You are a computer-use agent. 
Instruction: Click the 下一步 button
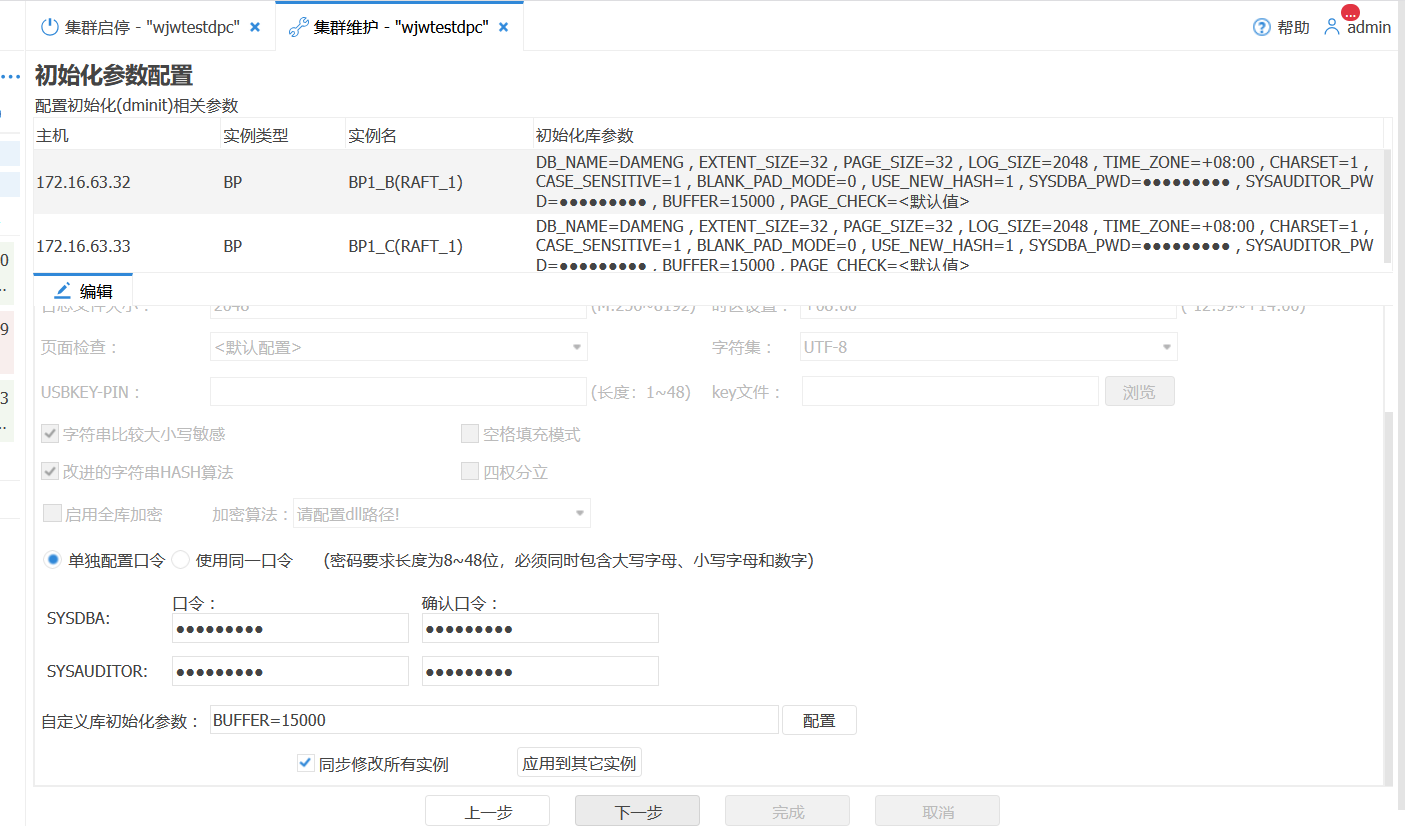637,811
